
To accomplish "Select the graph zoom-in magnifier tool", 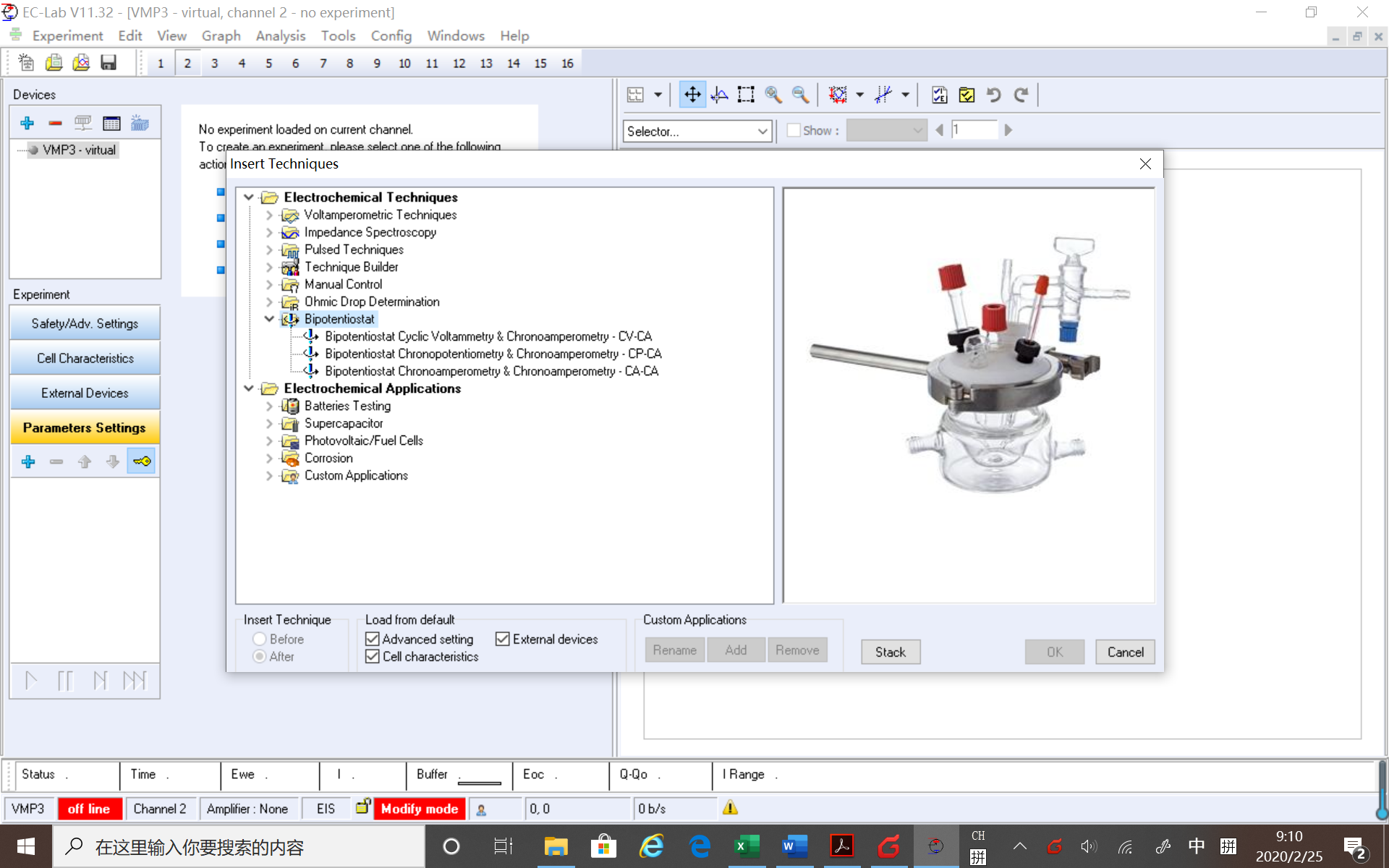I will 773,95.
